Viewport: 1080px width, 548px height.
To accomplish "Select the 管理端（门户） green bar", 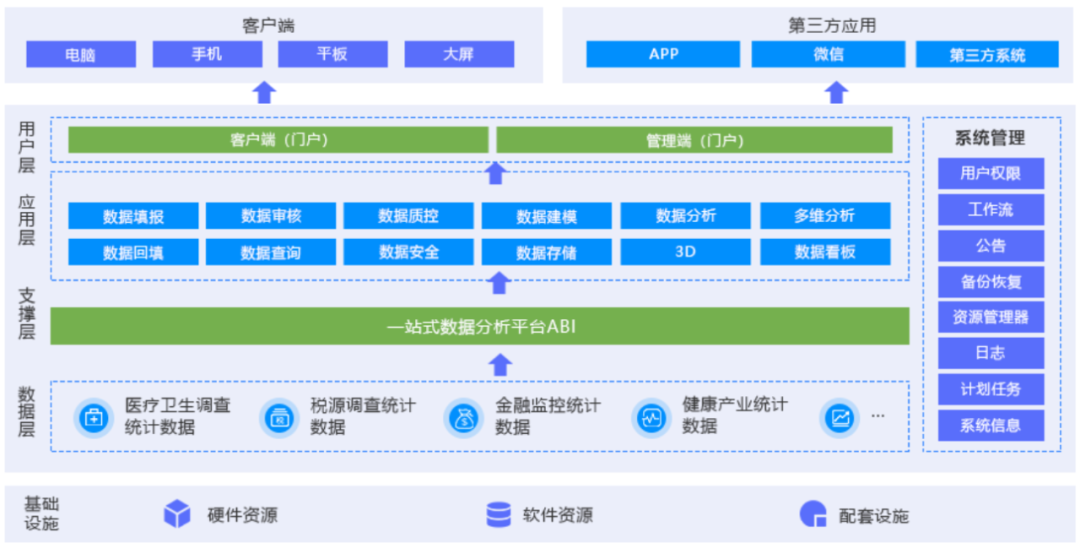I will pos(694,140).
